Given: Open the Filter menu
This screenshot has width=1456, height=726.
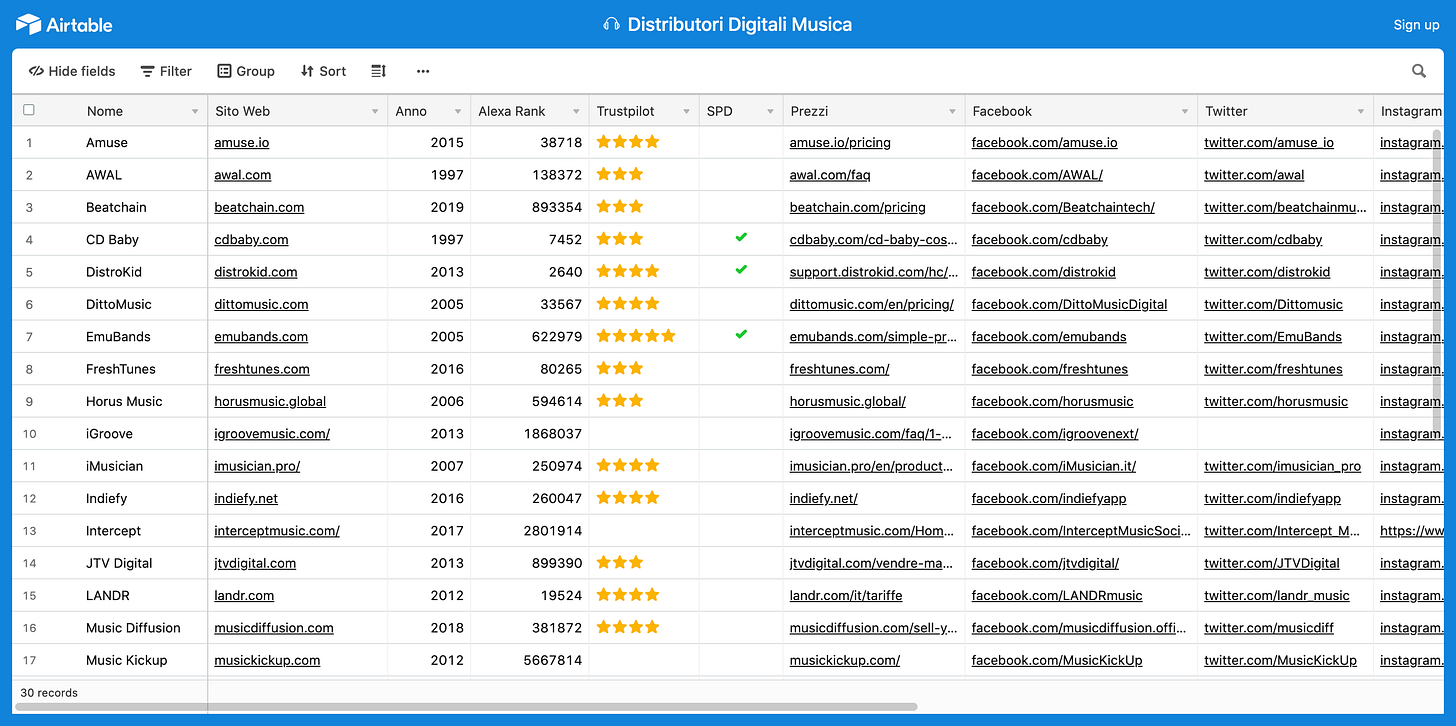Looking at the screenshot, I should pyautogui.click(x=166, y=71).
